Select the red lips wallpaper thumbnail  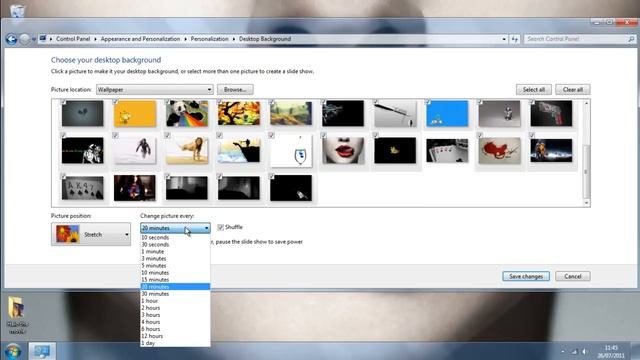(343, 151)
